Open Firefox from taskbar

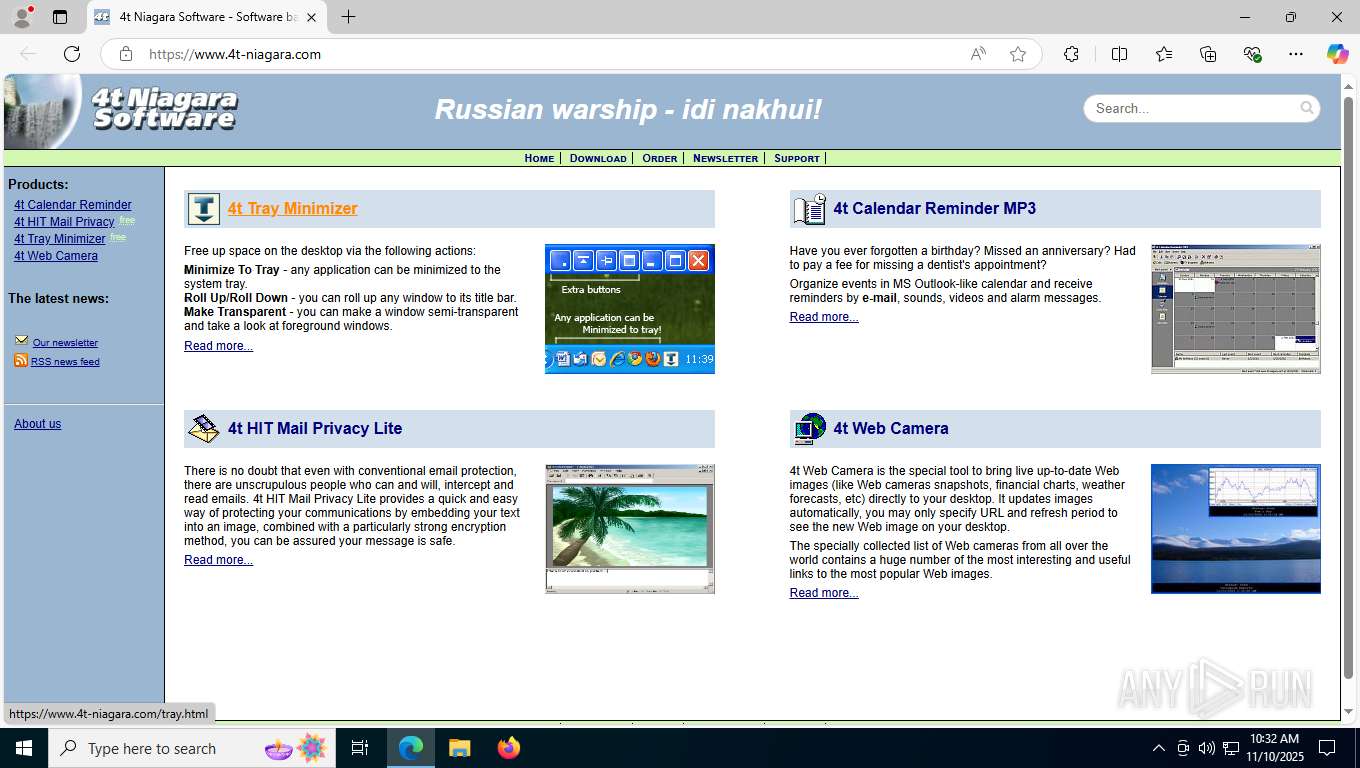(x=509, y=748)
